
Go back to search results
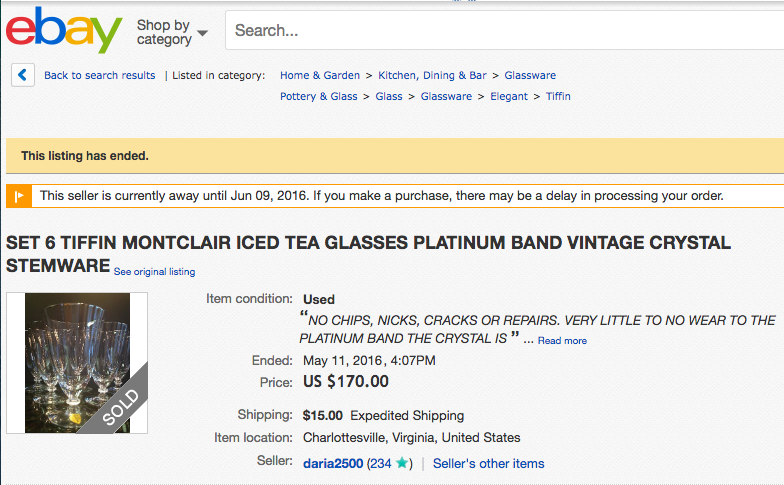point(100,76)
